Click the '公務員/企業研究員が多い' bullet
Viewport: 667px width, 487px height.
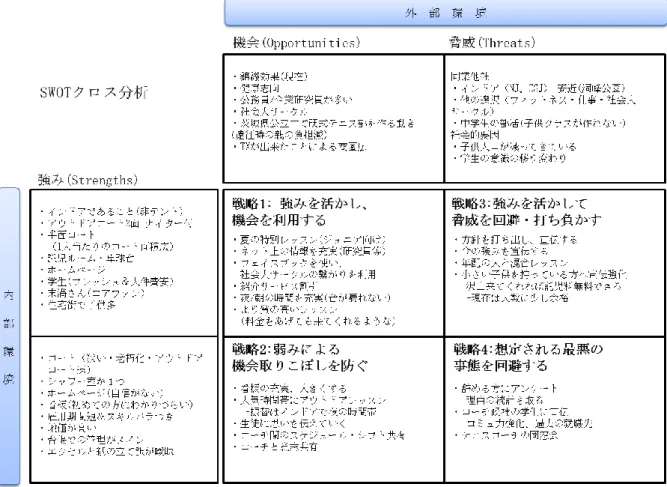point(292,100)
